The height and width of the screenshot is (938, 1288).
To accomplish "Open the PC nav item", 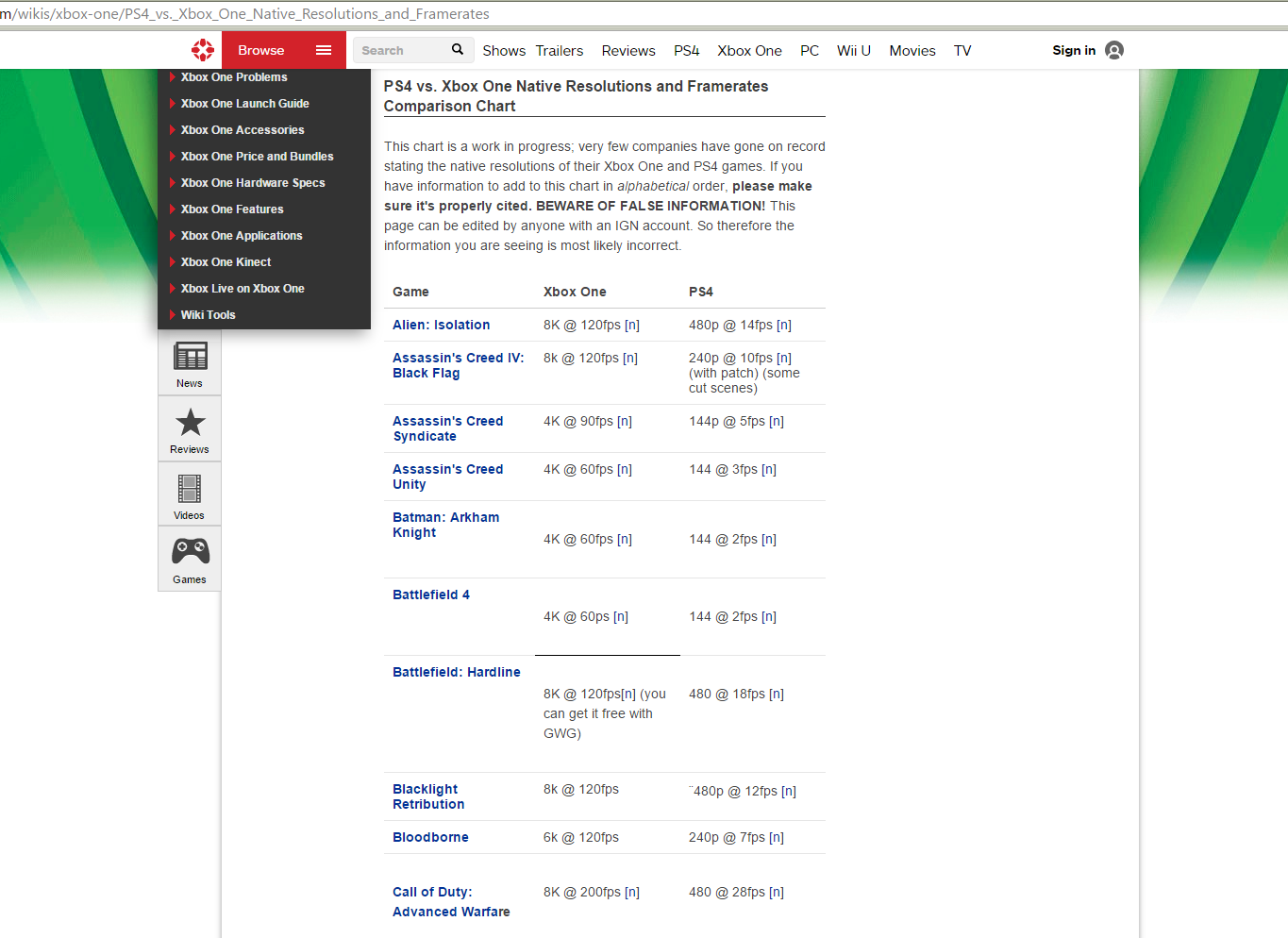I will (810, 51).
